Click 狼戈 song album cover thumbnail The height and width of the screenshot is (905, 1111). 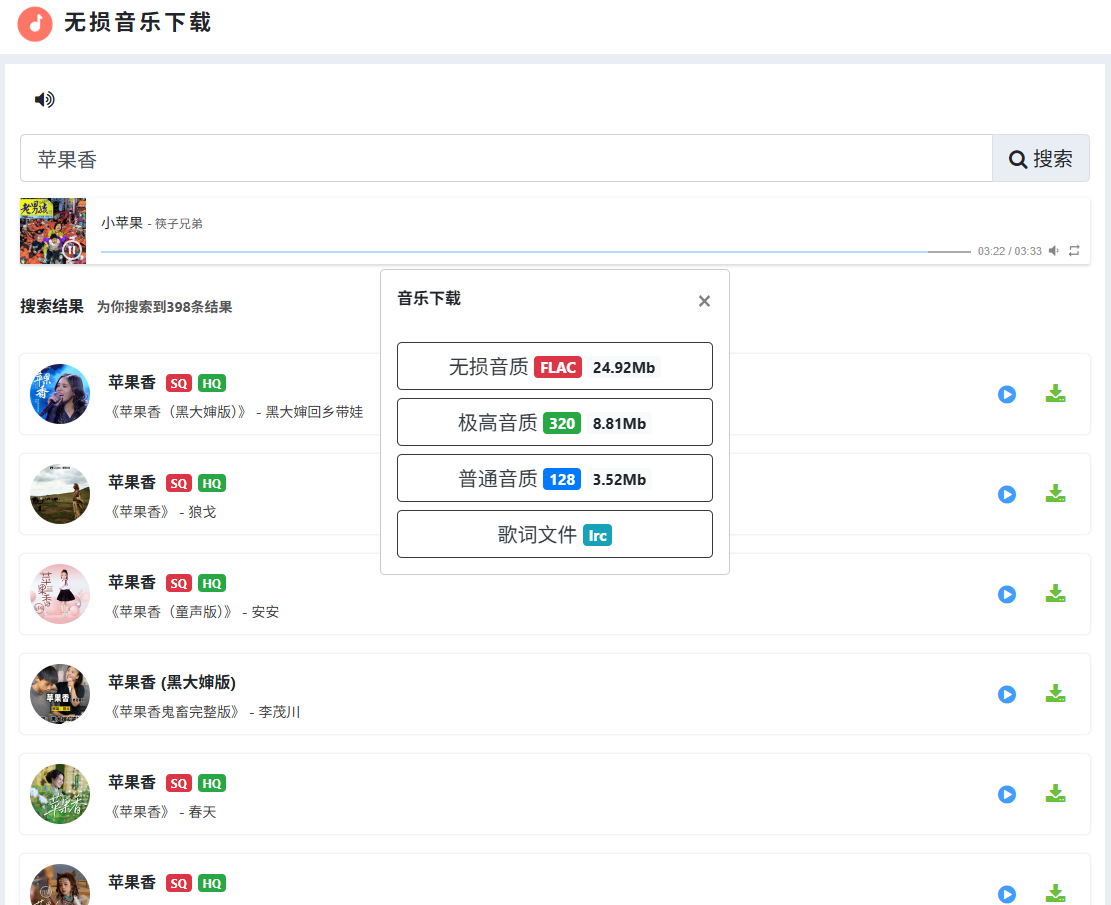pos(60,494)
